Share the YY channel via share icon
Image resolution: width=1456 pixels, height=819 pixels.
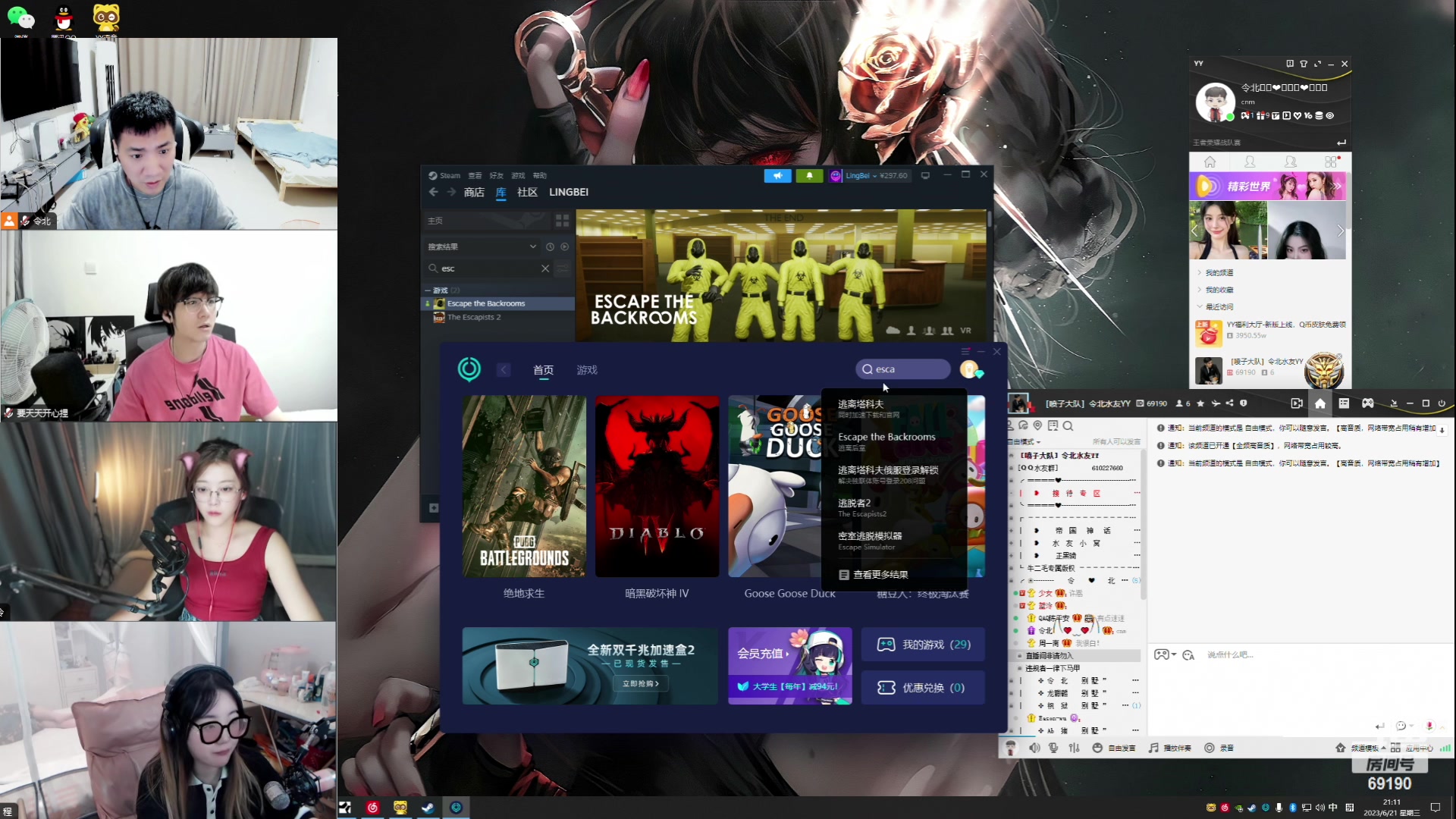(x=1229, y=403)
